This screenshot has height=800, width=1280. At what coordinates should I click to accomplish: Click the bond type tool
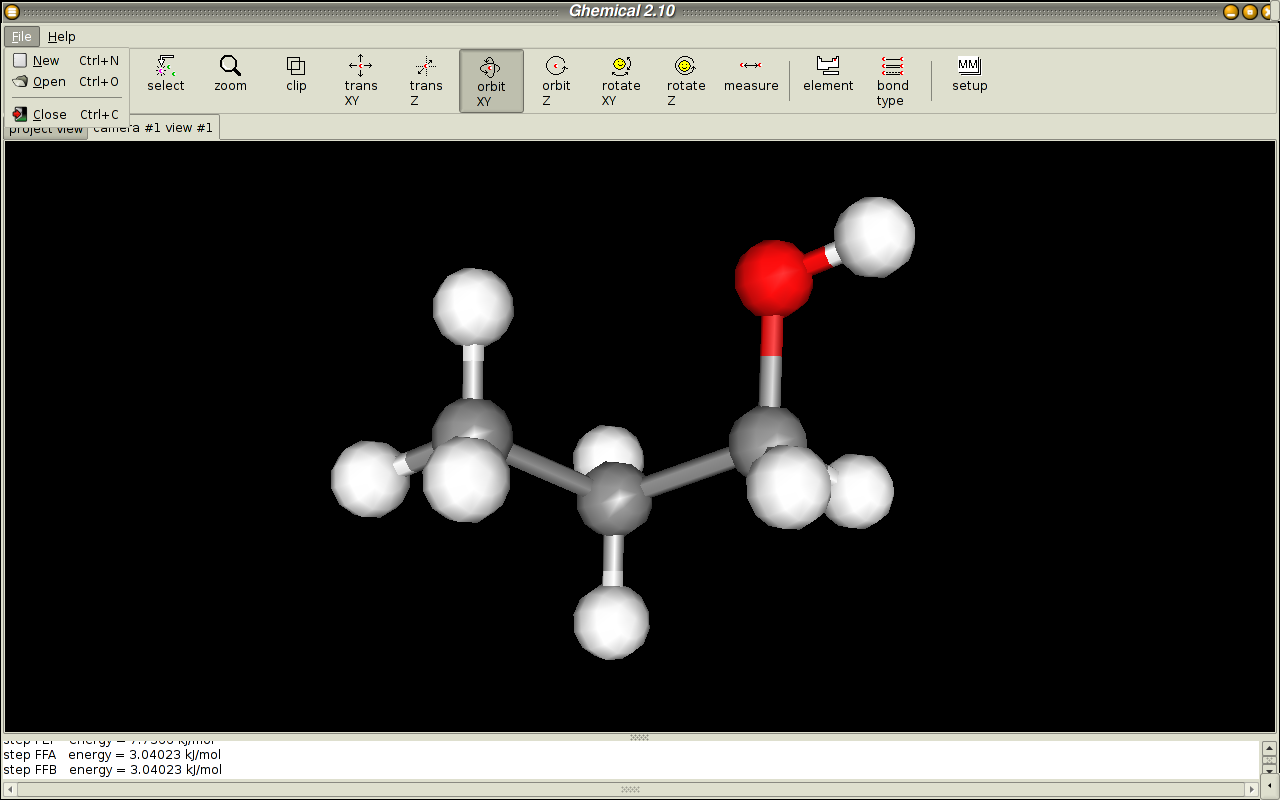pos(892,80)
